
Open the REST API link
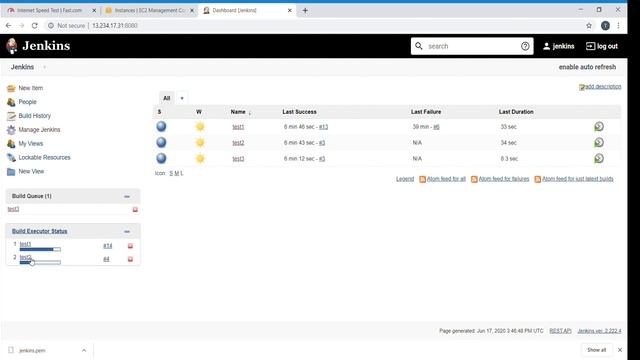(x=560, y=331)
